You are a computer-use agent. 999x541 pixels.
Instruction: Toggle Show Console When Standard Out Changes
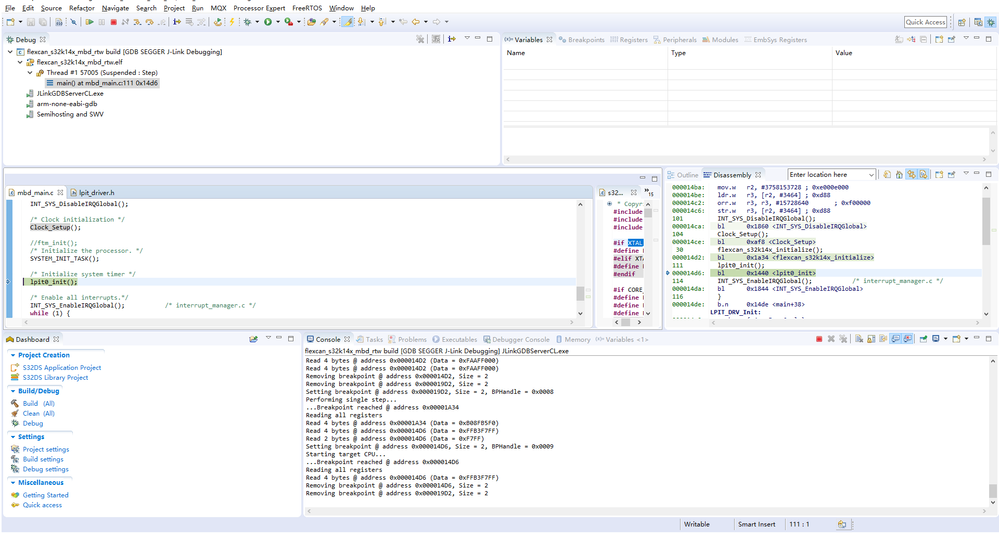(x=895, y=339)
